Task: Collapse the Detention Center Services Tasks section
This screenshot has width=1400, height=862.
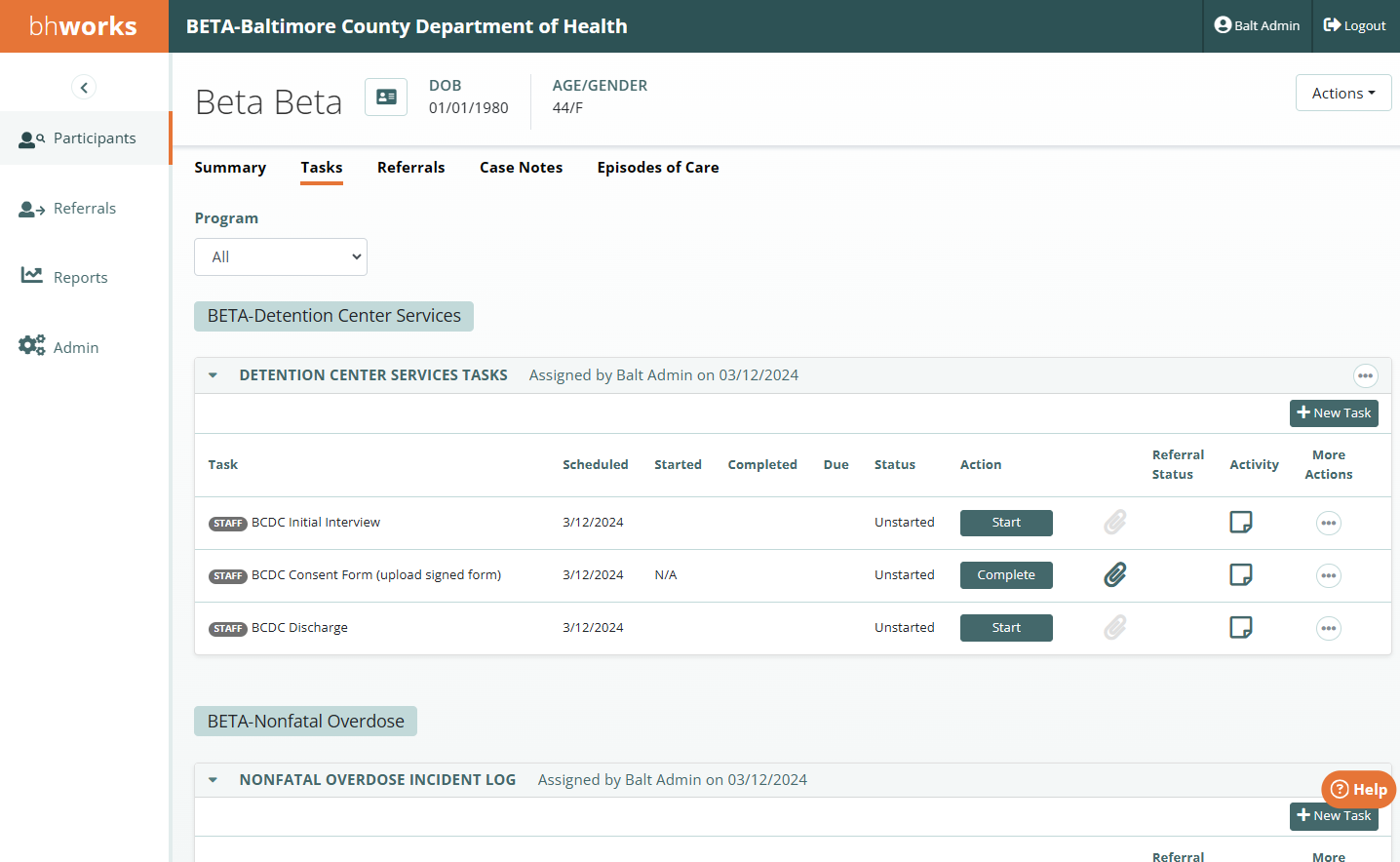Action: tap(213, 375)
